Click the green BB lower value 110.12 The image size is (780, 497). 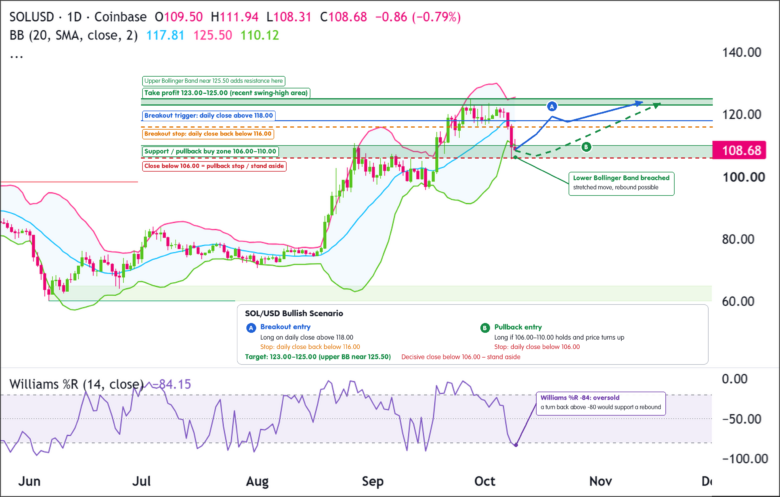pyautogui.click(x=260, y=35)
